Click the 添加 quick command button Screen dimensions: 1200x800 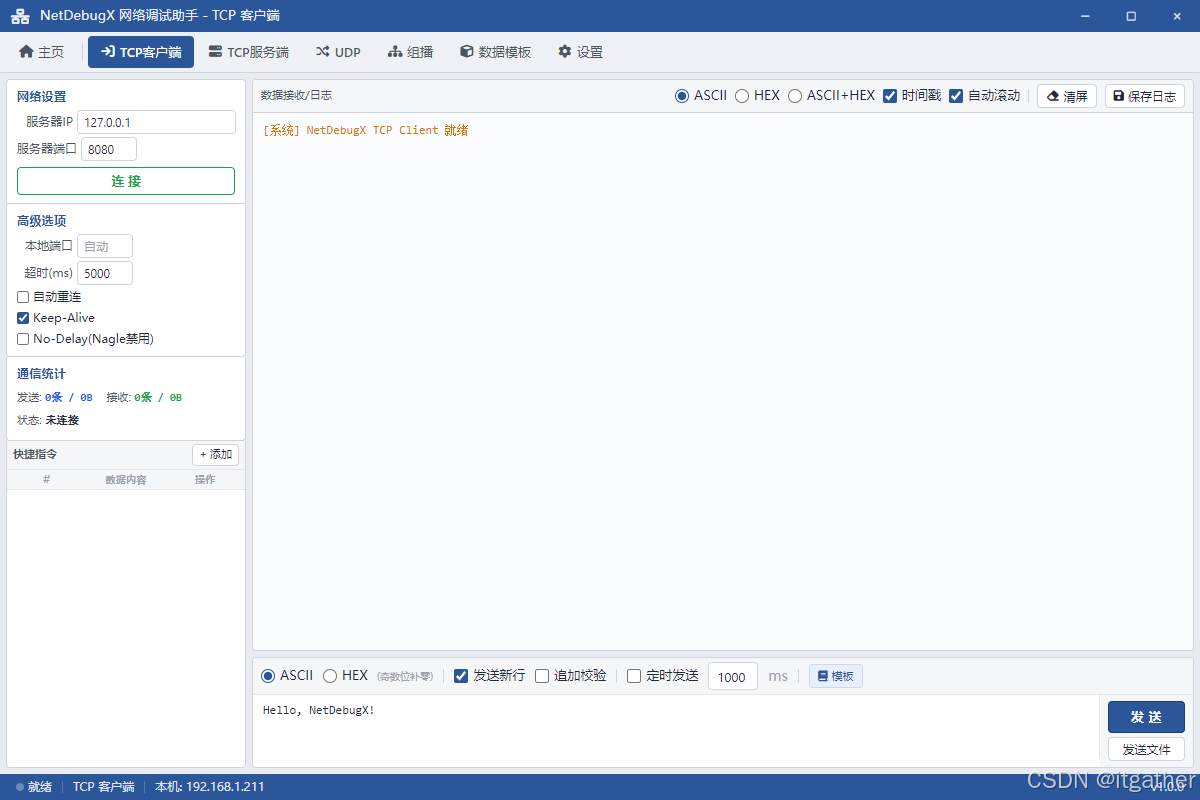(x=215, y=455)
